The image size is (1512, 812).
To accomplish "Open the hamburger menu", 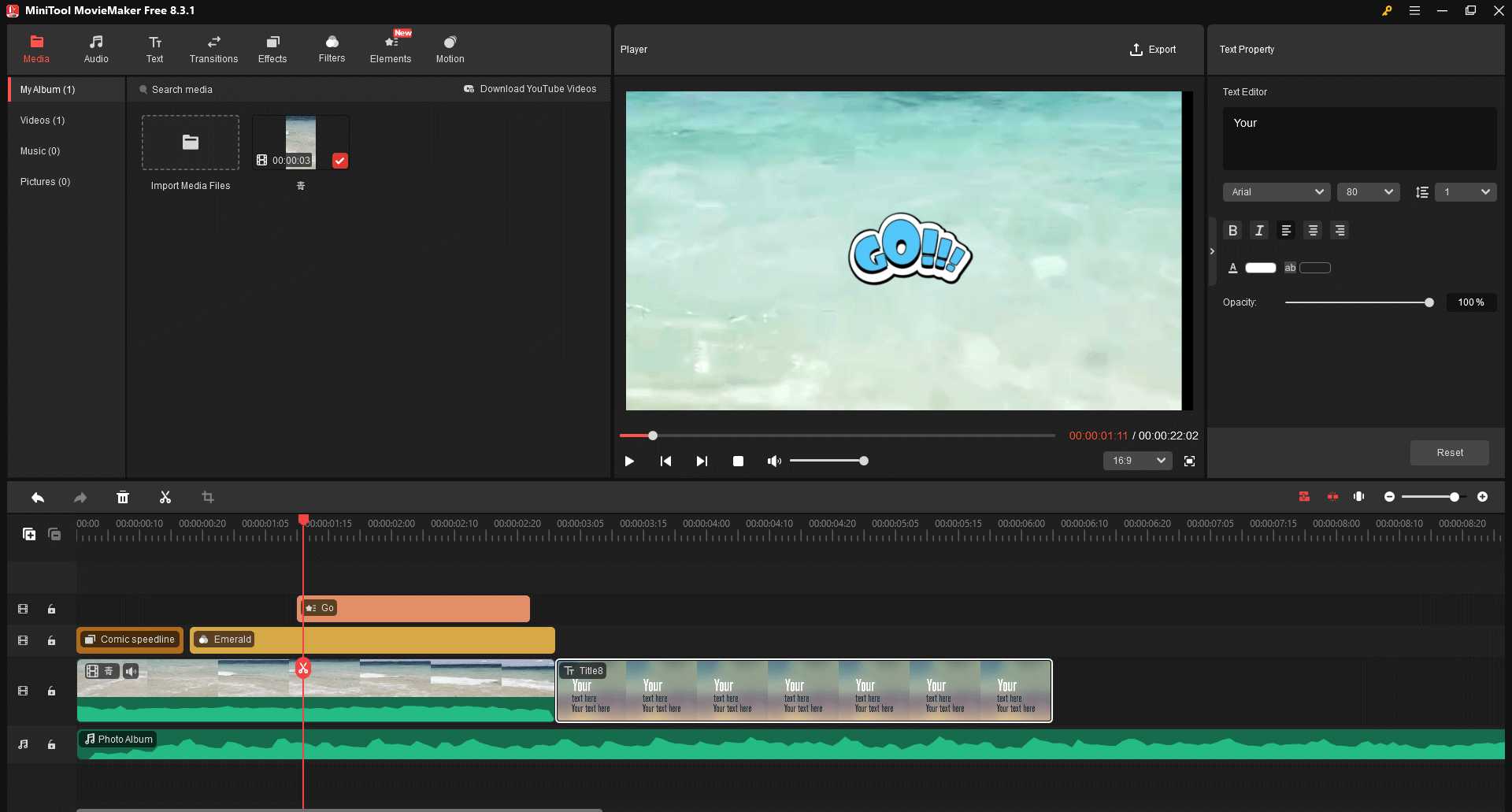I will [x=1414, y=11].
